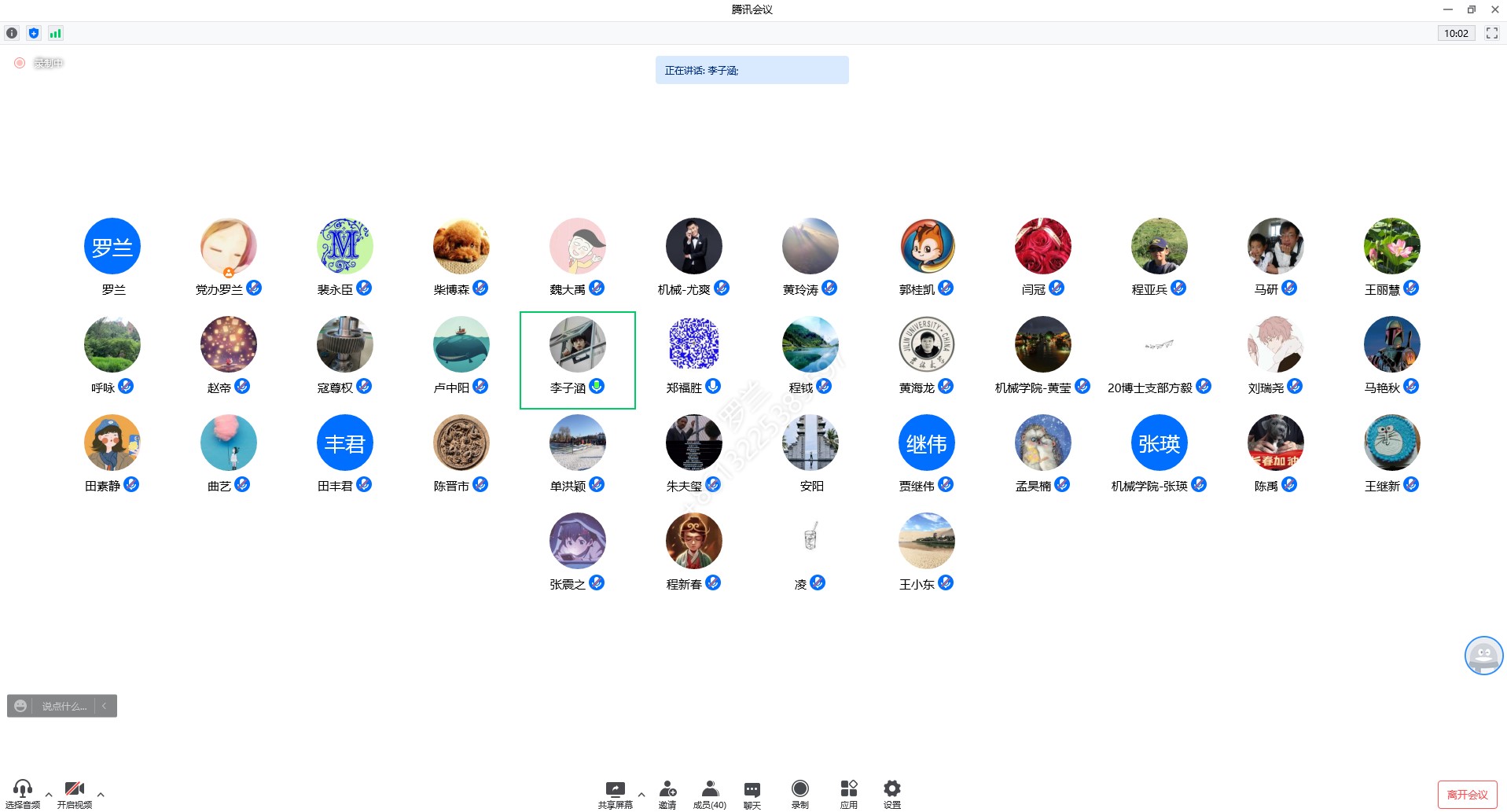Expand video options arrow beside 开启视频
This screenshot has height=812, width=1507.
(101, 794)
